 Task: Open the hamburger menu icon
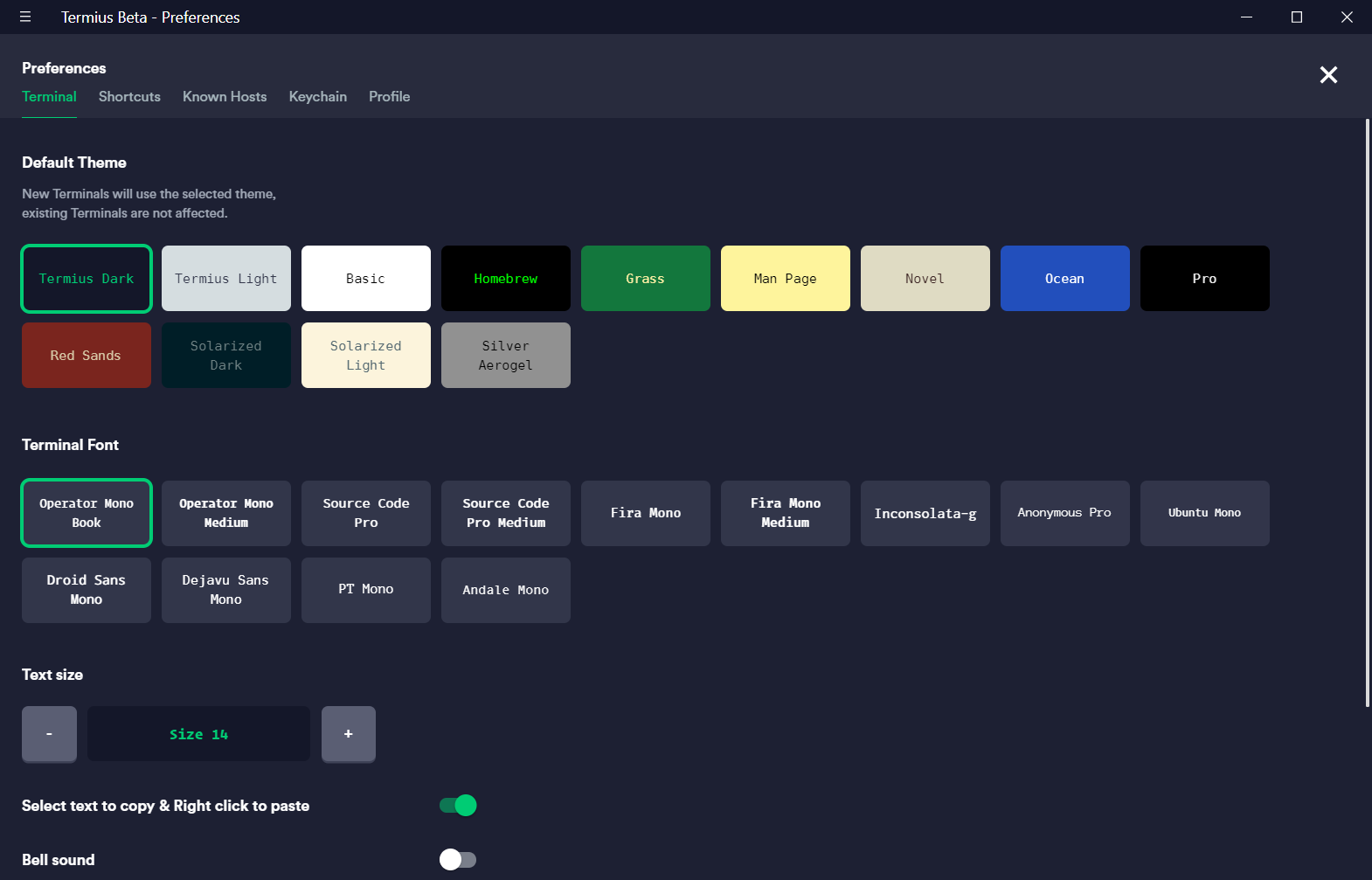coord(25,17)
